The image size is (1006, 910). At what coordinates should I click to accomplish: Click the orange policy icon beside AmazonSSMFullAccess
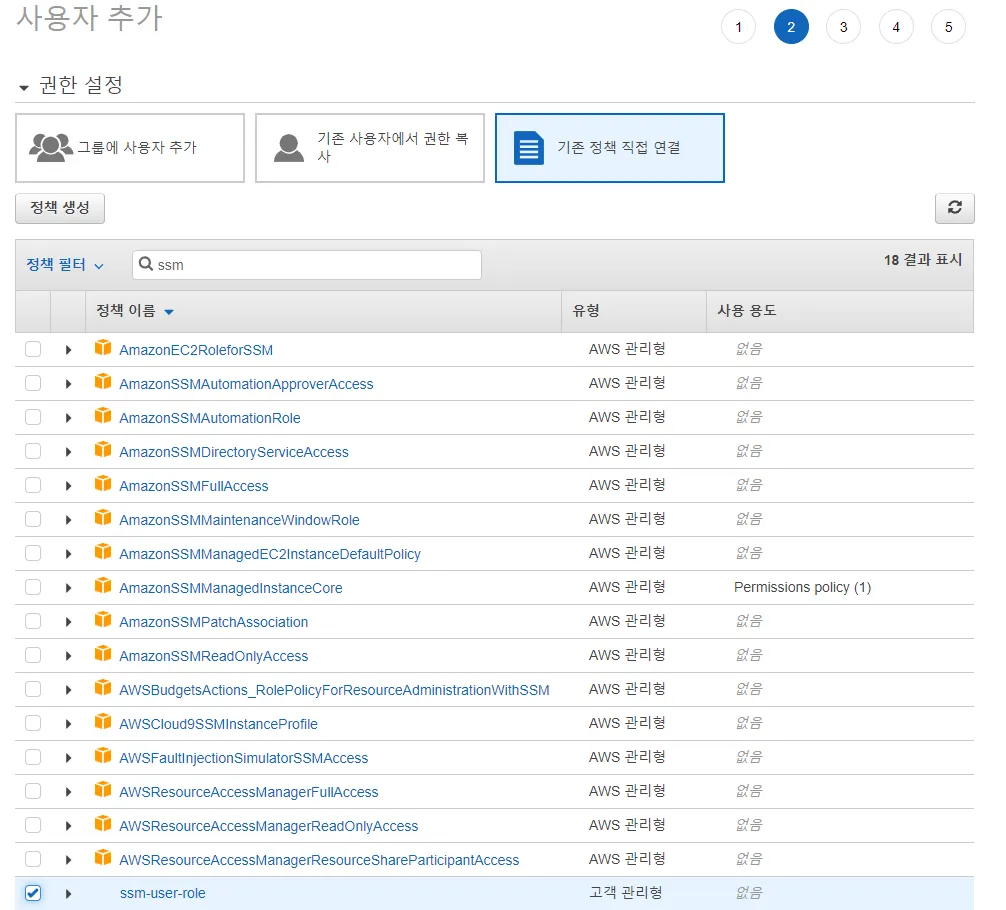tap(102, 485)
